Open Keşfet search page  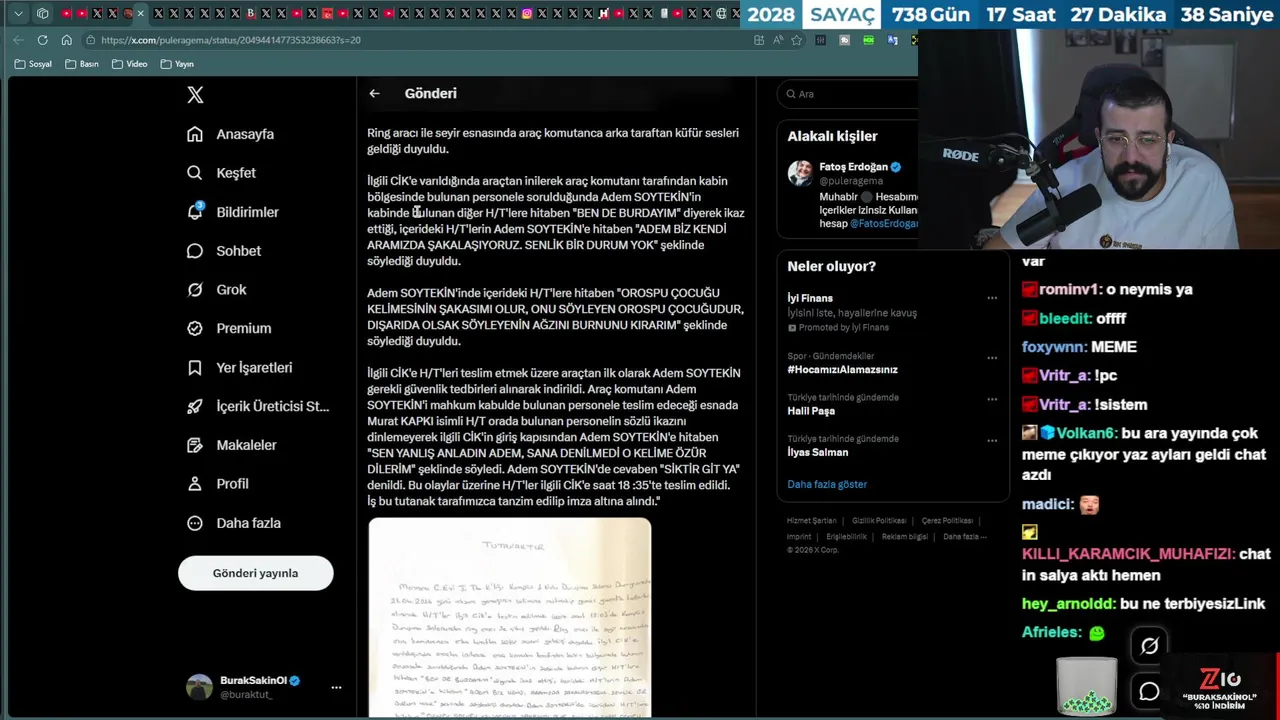(x=221, y=173)
